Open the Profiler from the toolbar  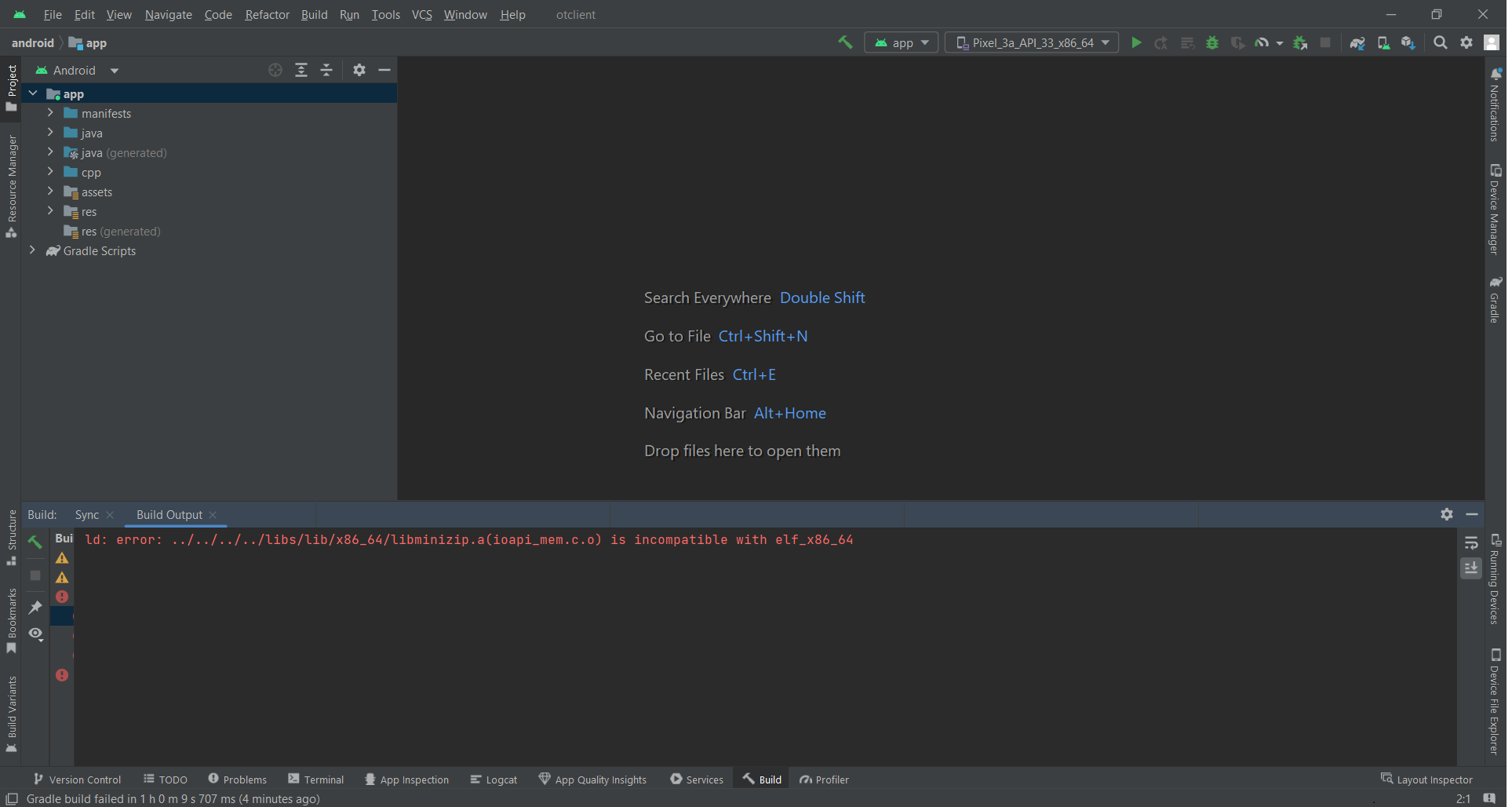tap(1262, 42)
